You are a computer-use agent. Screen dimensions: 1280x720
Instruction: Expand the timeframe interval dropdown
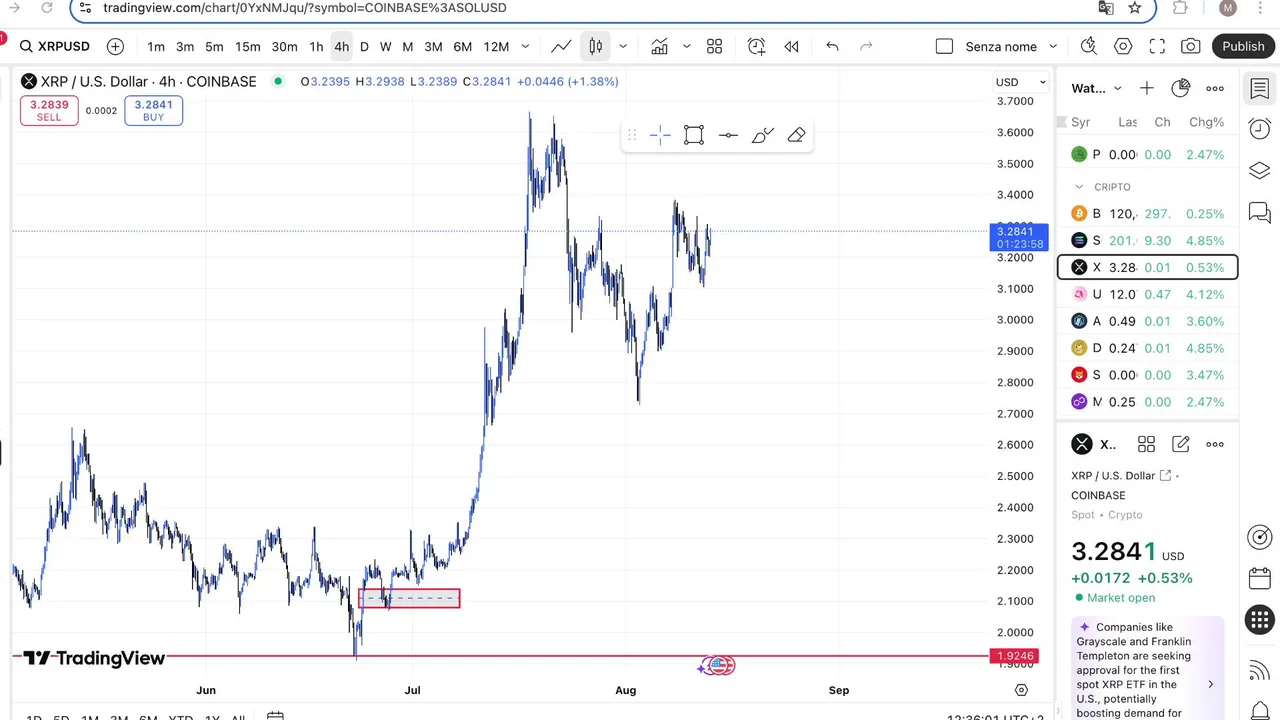coord(525,46)
